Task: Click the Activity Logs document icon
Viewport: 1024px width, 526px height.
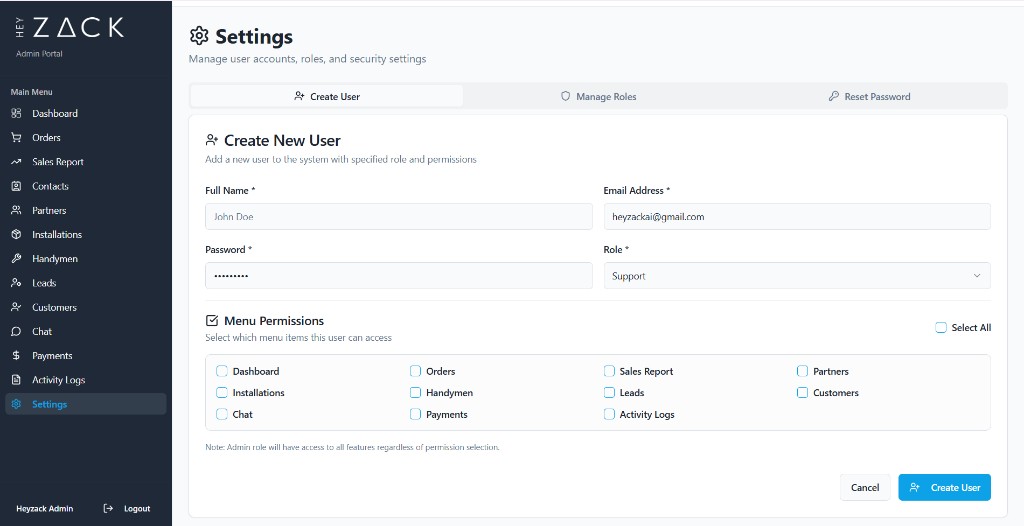Action: click(x=16, y=380)
